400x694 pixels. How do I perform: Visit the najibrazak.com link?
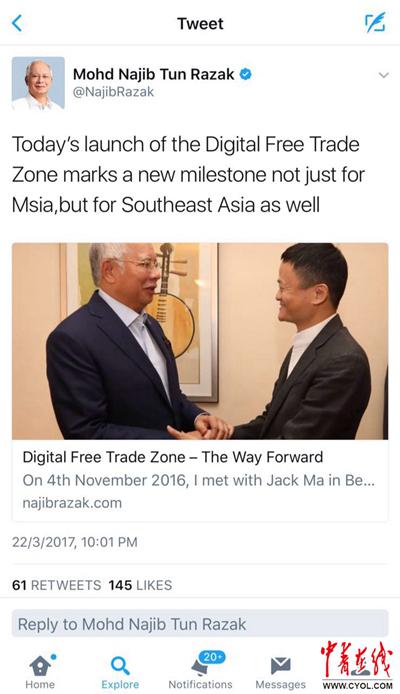tap(72, 503)
